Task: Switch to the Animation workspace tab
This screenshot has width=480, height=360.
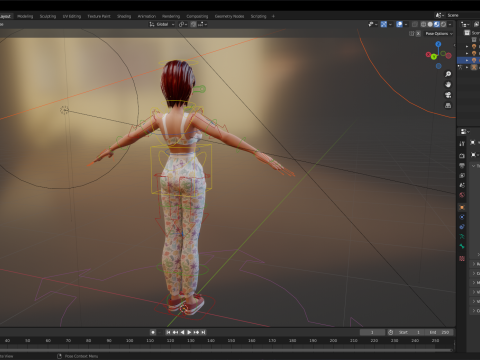Action: [147, 16]
